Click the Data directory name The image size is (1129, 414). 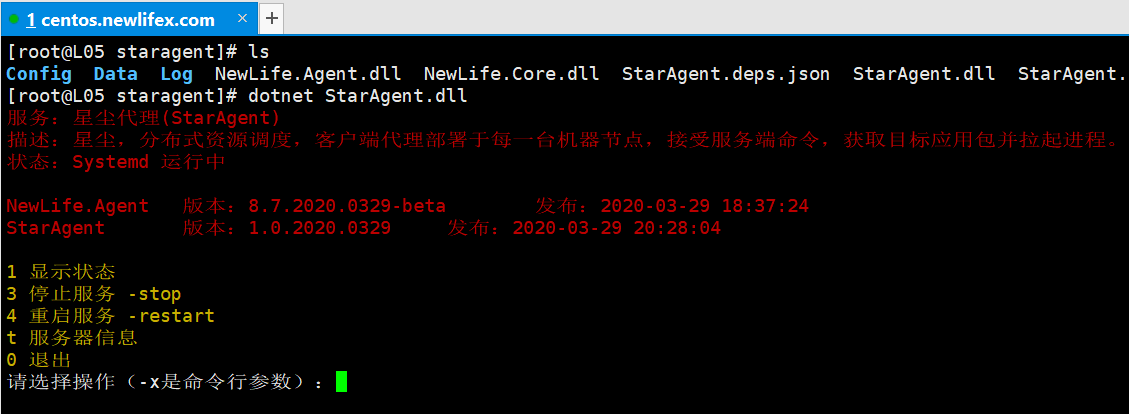115,73
